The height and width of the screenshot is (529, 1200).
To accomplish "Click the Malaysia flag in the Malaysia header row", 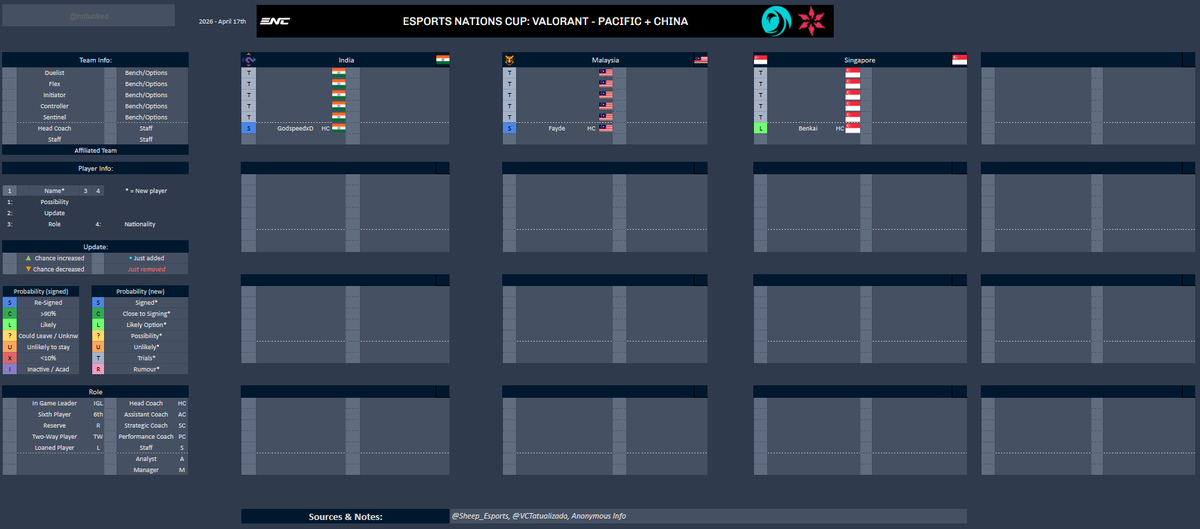I will [x=701, y=60].
